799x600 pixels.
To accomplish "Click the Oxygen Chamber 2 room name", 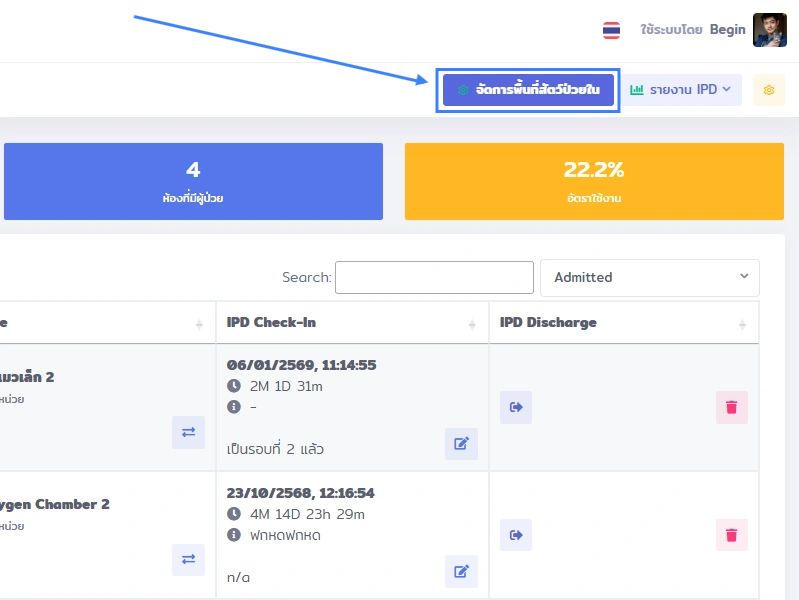I will coord(55,505).
